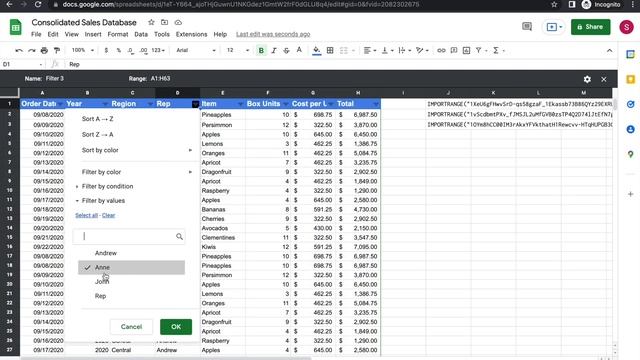Click the present/meet button
The image size is (640, 360).
tap(554, 27)
